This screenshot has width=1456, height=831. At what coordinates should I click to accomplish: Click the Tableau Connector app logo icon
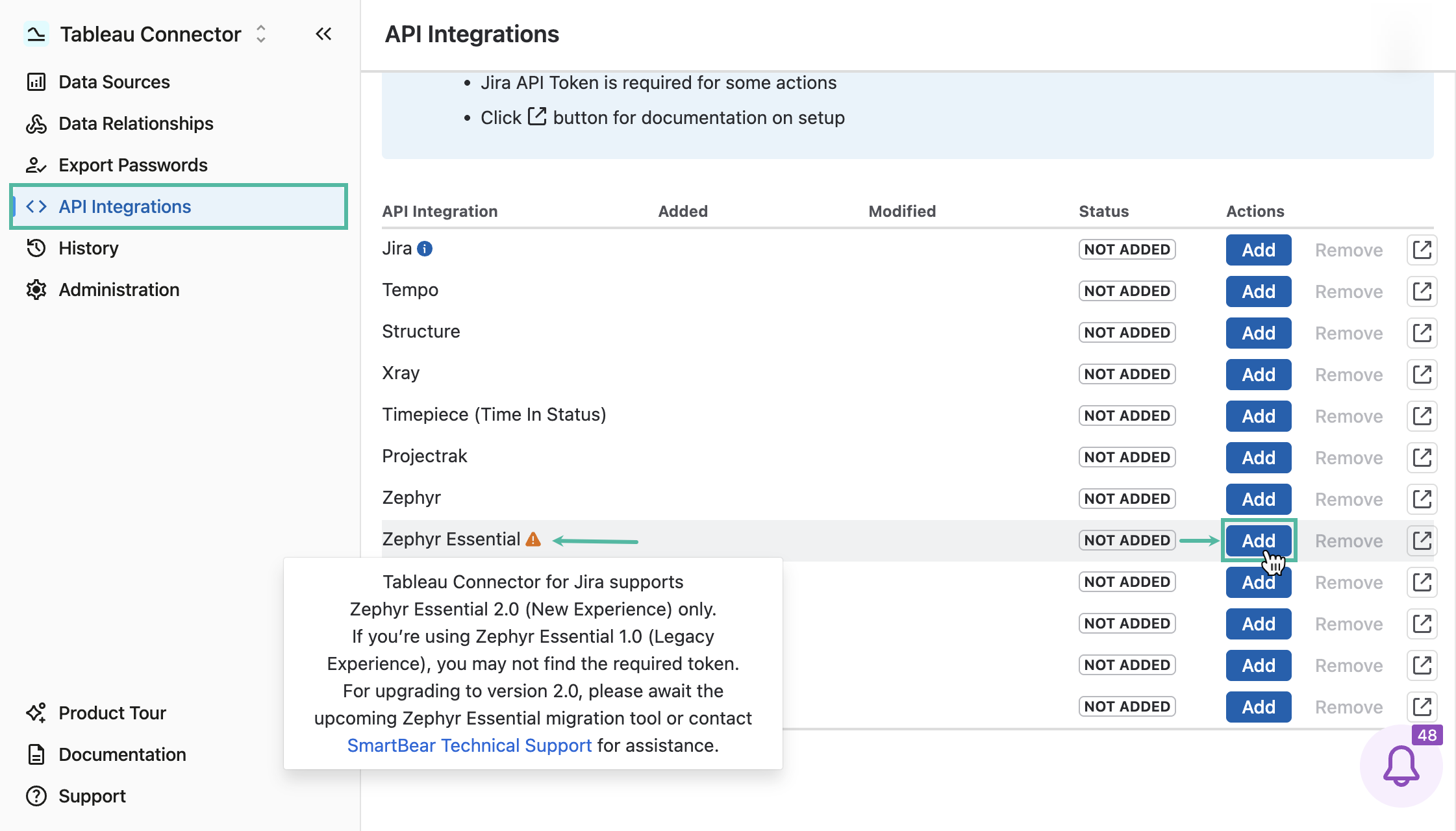click(36, 34)
